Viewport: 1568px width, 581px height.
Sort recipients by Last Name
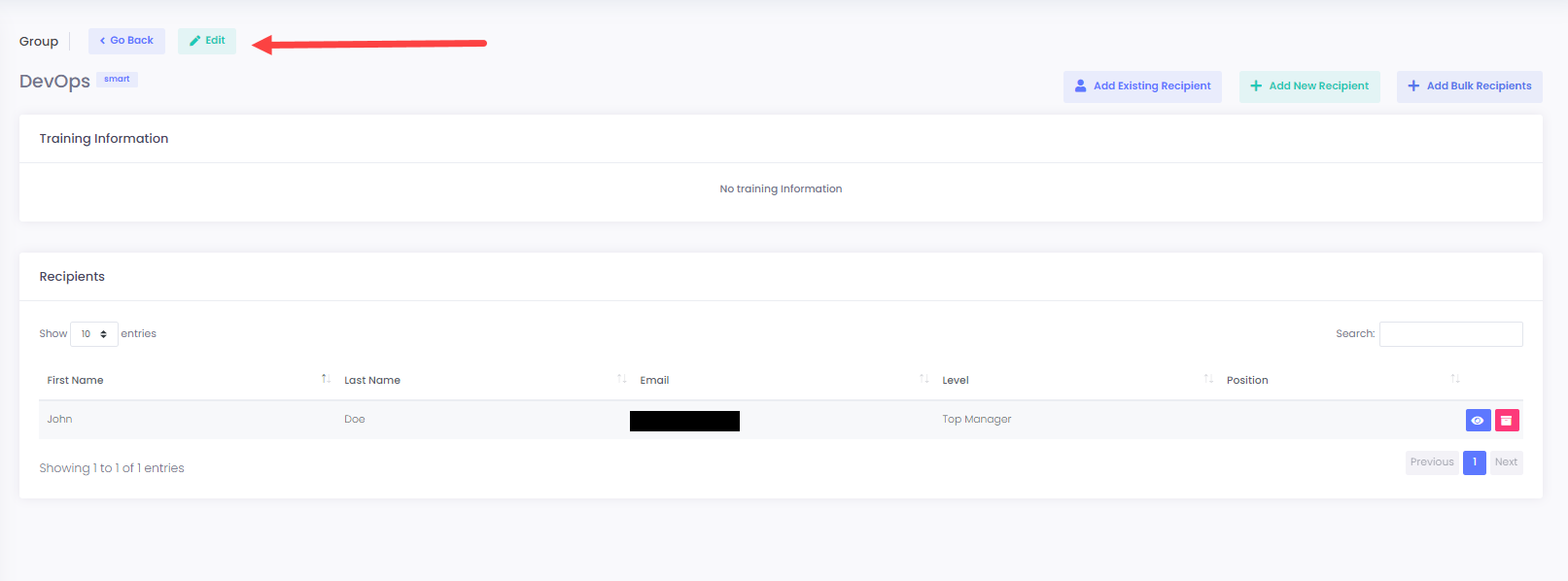[x=372, y=380]
